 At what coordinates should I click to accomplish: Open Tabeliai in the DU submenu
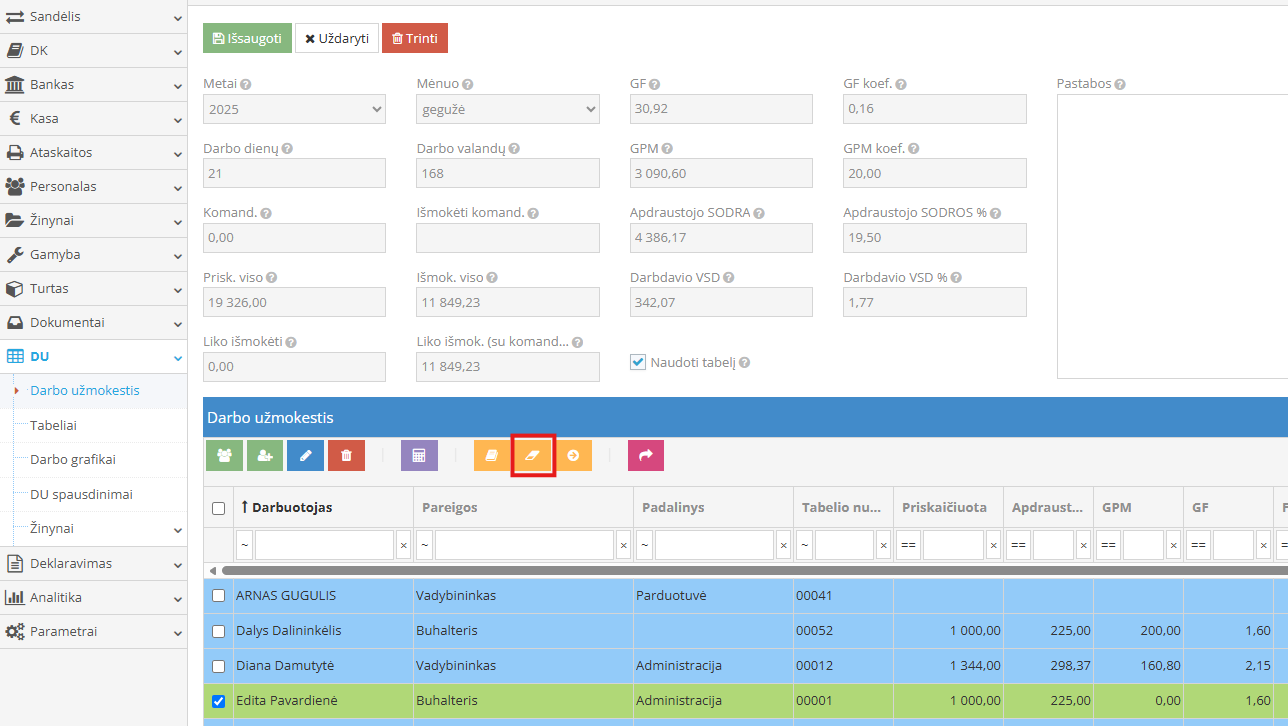tap(54, 425)
